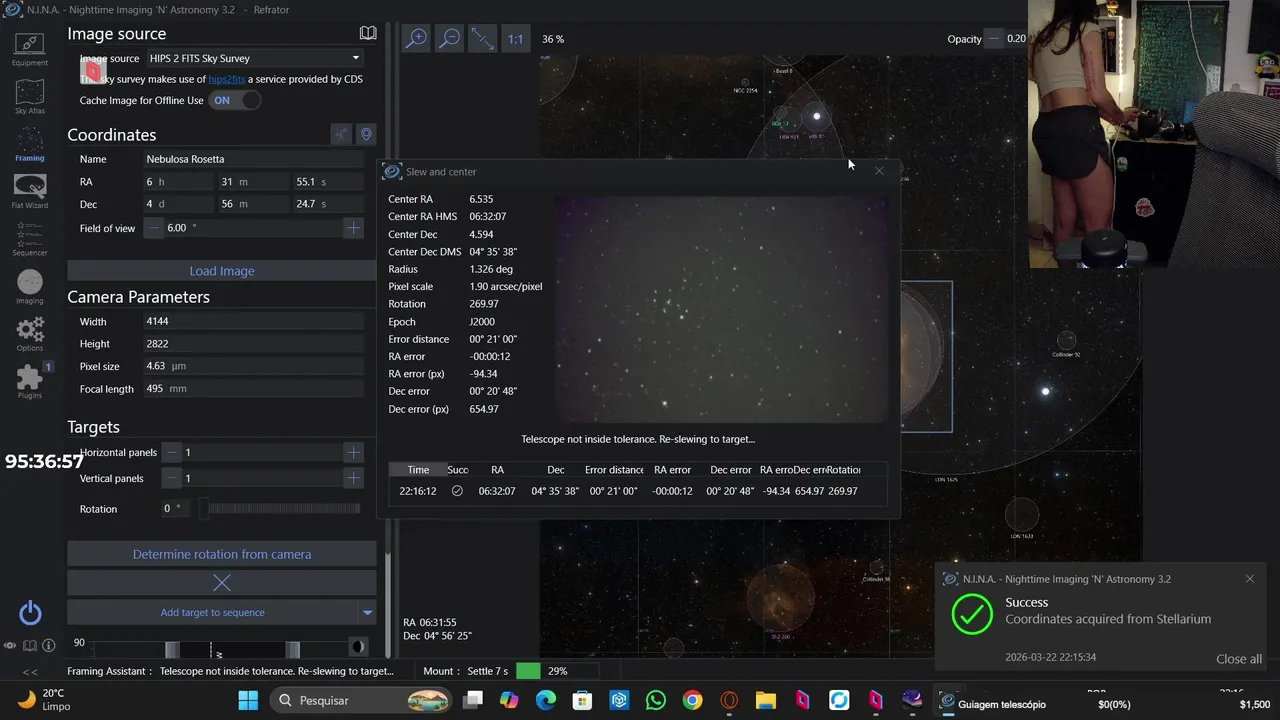
Task: Zoom in on the framing image
Action: click(x=416, y=38)
